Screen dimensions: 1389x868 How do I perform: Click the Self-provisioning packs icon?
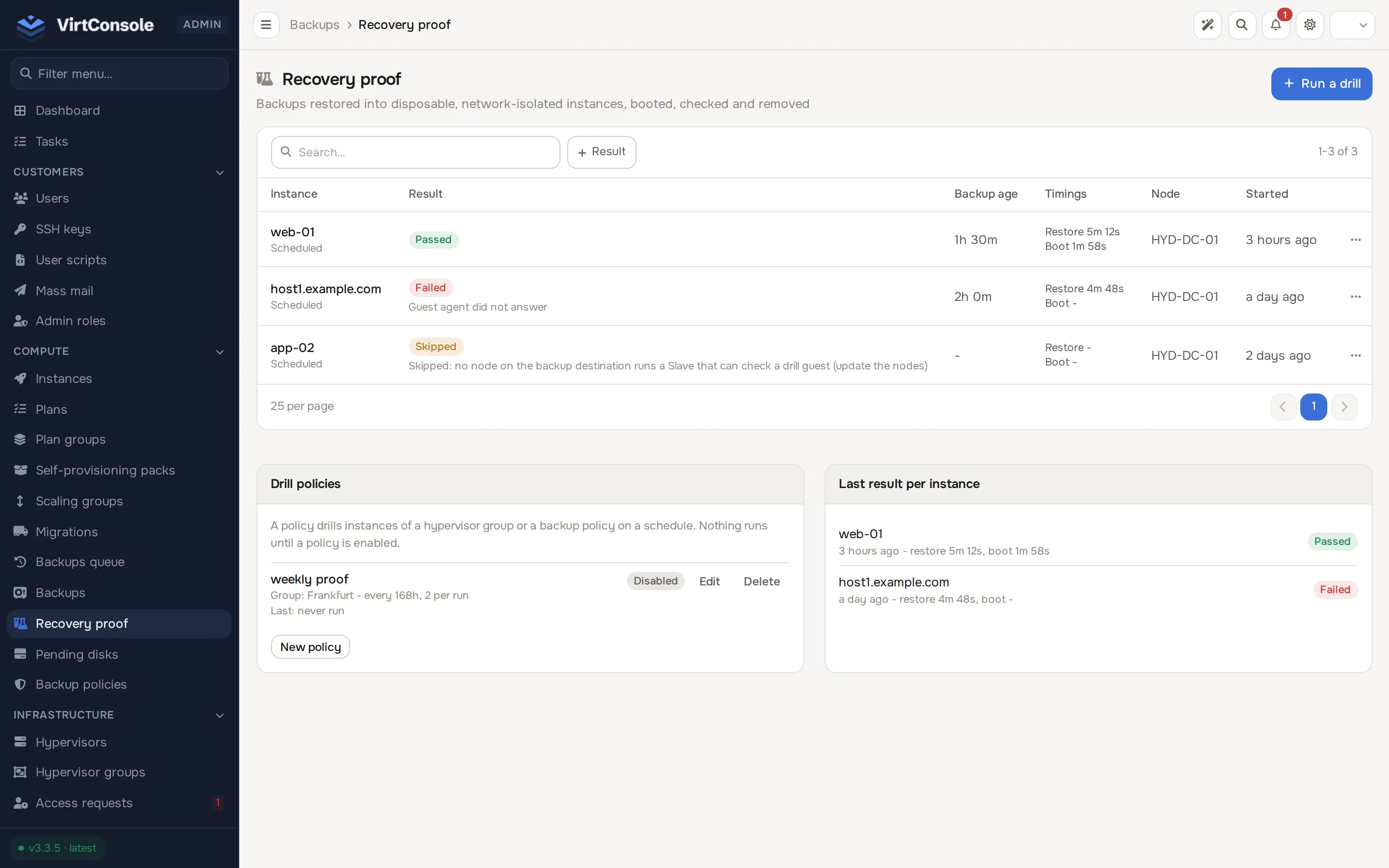(x=20, y=470)
